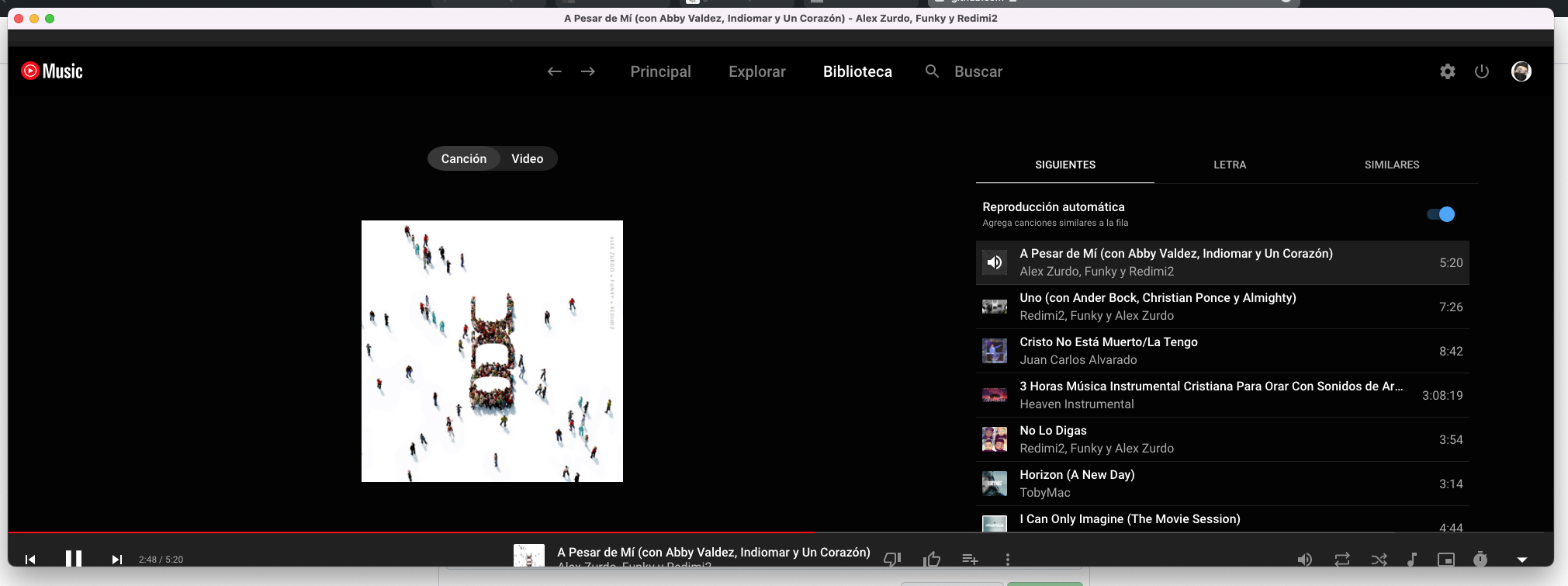Pause the current song
1568x586 pixels.
click(x=74, y=559)
